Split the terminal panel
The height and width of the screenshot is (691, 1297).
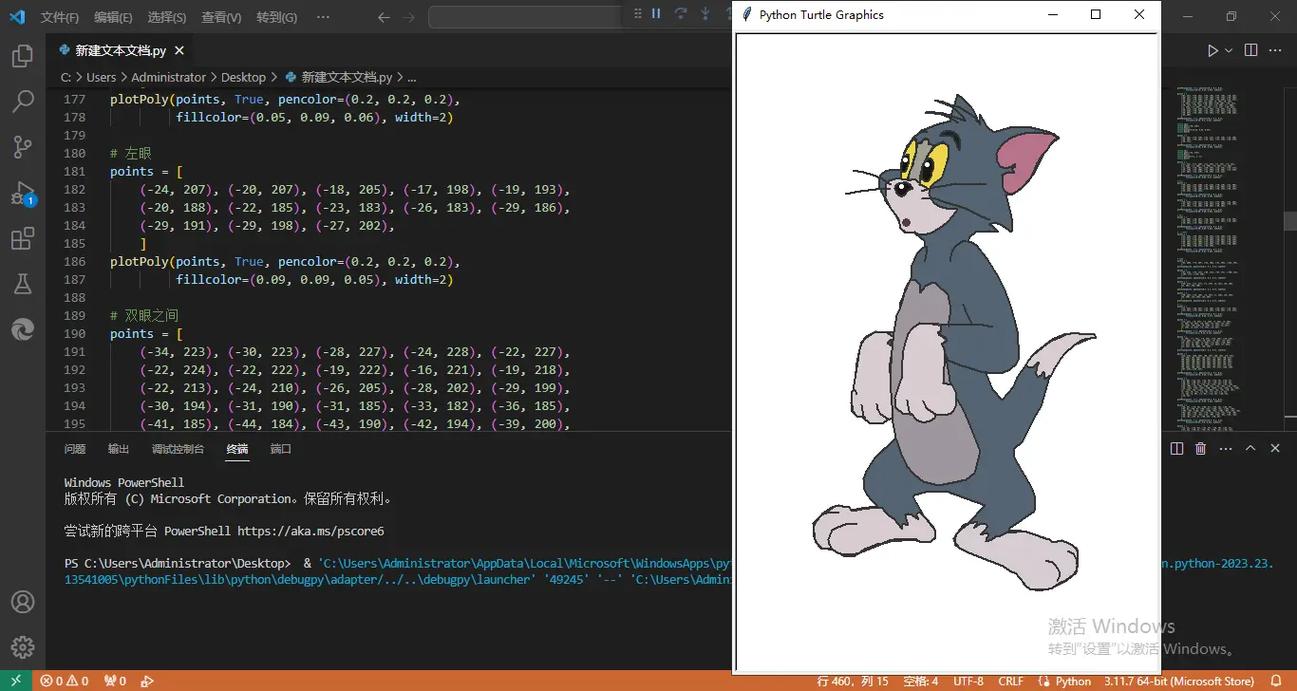coord(1177,449)
